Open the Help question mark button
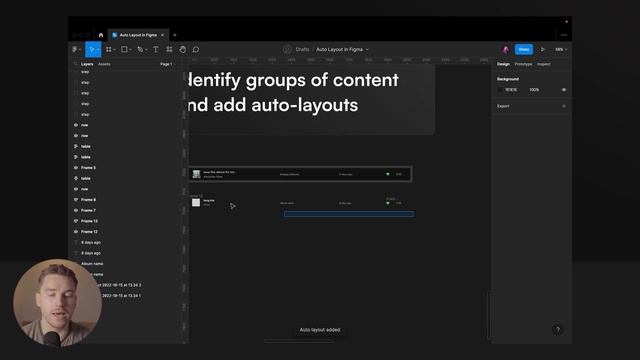This screenshot has height=360, width=640. [558, 330]
